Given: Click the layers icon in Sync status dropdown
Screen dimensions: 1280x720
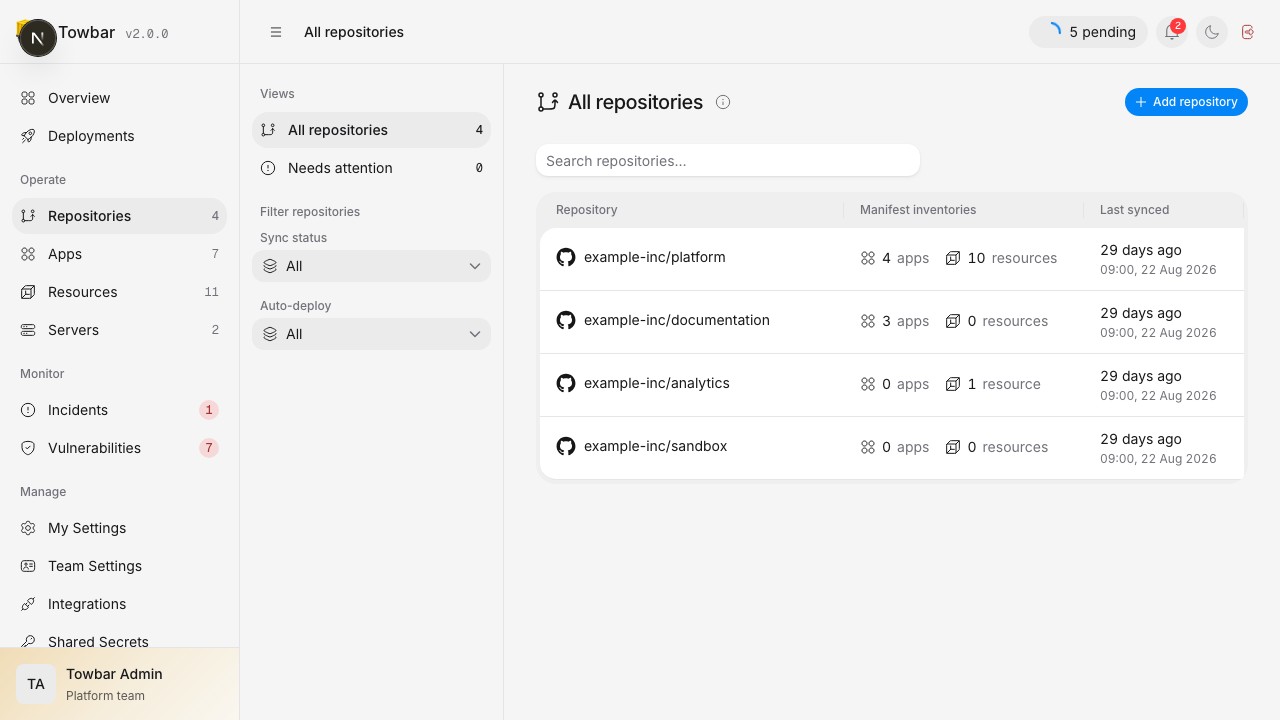Looking at the screenshot, I should click(270, 266).
